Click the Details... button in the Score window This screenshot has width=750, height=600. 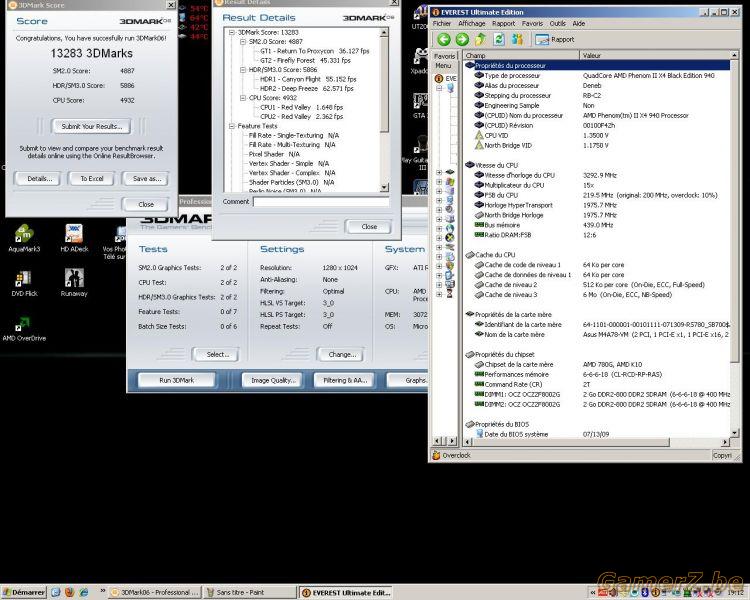pyautogui.click(x=37, y=178)
